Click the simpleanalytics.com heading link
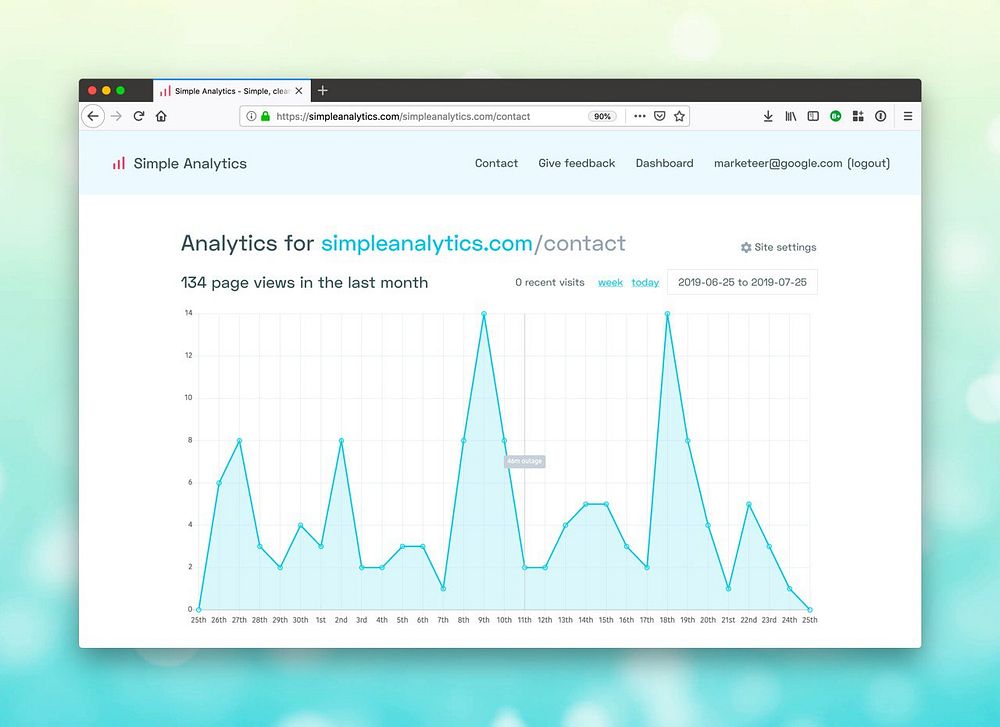Screen dimensions: 1000x727 point(427,244)
